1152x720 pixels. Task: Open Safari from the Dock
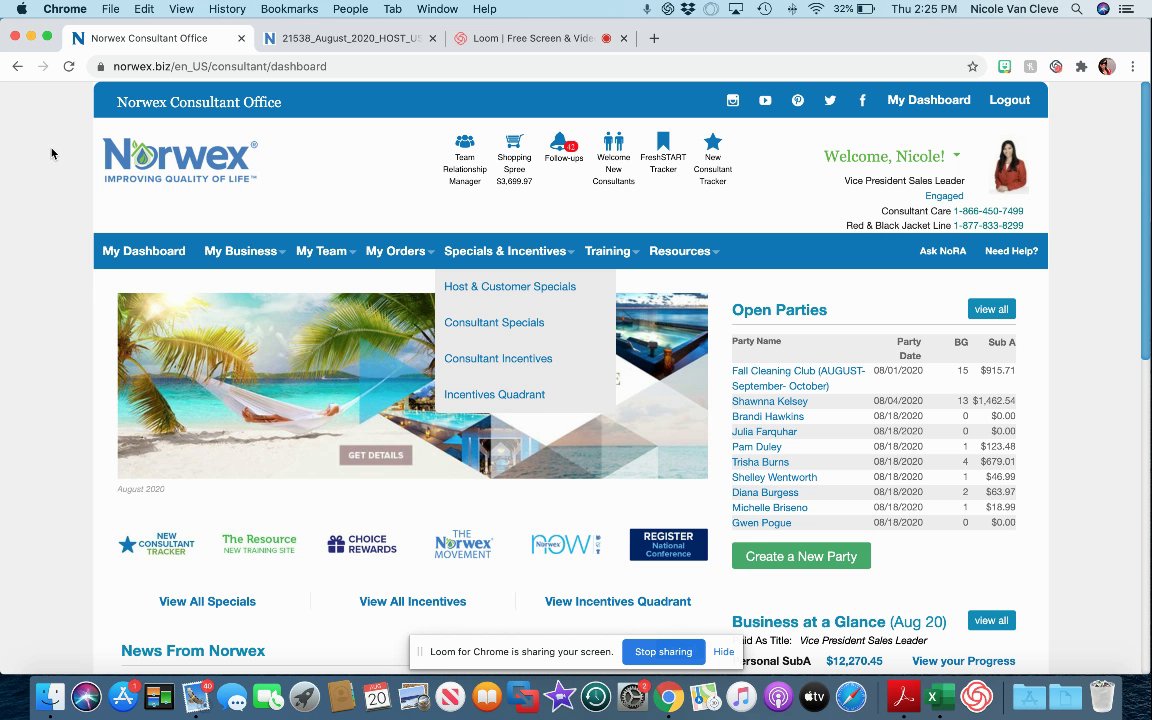pyautogui.click(x=851, y=696)
